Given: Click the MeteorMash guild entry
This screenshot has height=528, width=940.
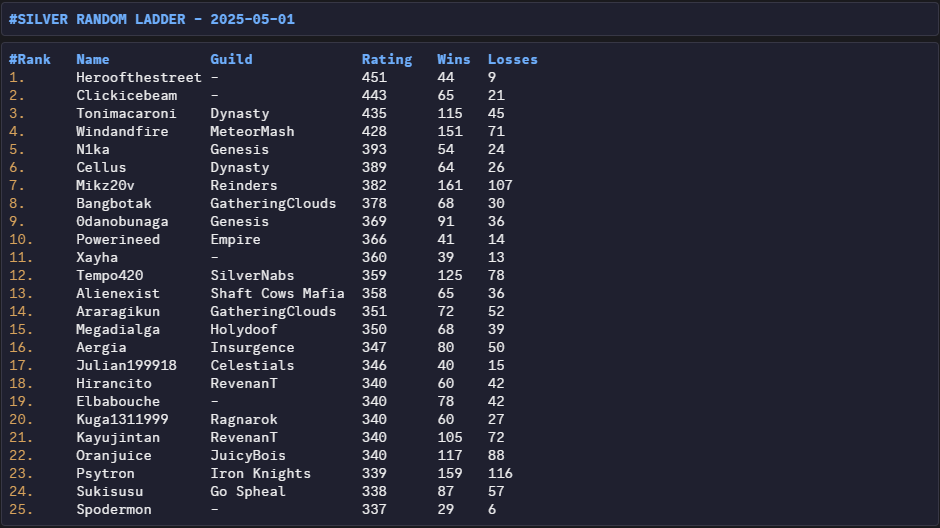Looking at the screenshot, I should [252, 131].
